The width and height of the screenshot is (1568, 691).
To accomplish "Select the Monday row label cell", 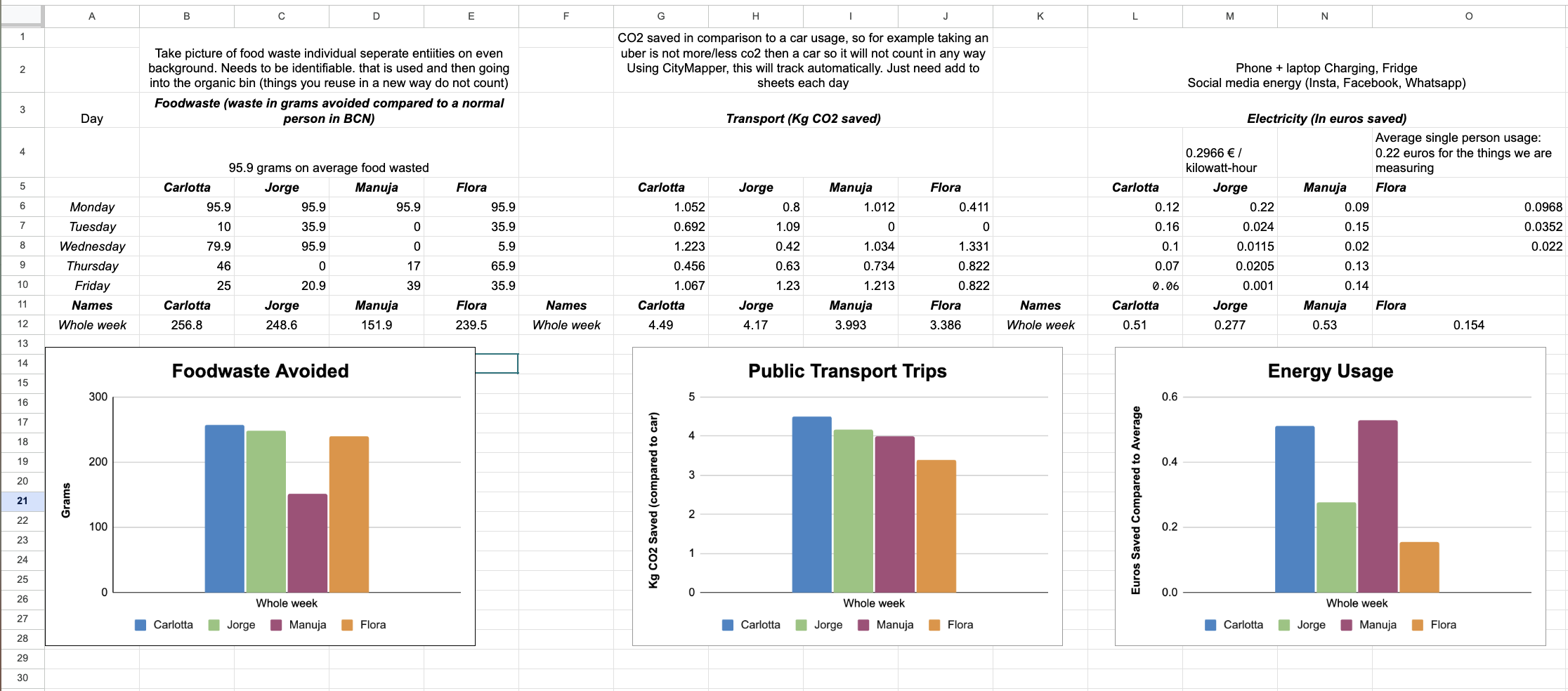I will click(x=92, y=207).
